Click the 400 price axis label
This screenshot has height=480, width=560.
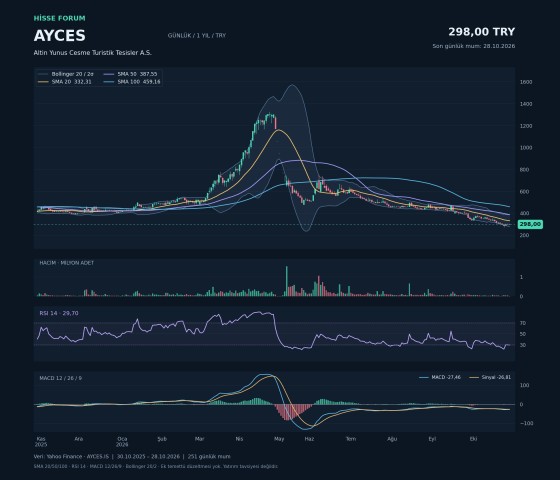coord(524,214)
